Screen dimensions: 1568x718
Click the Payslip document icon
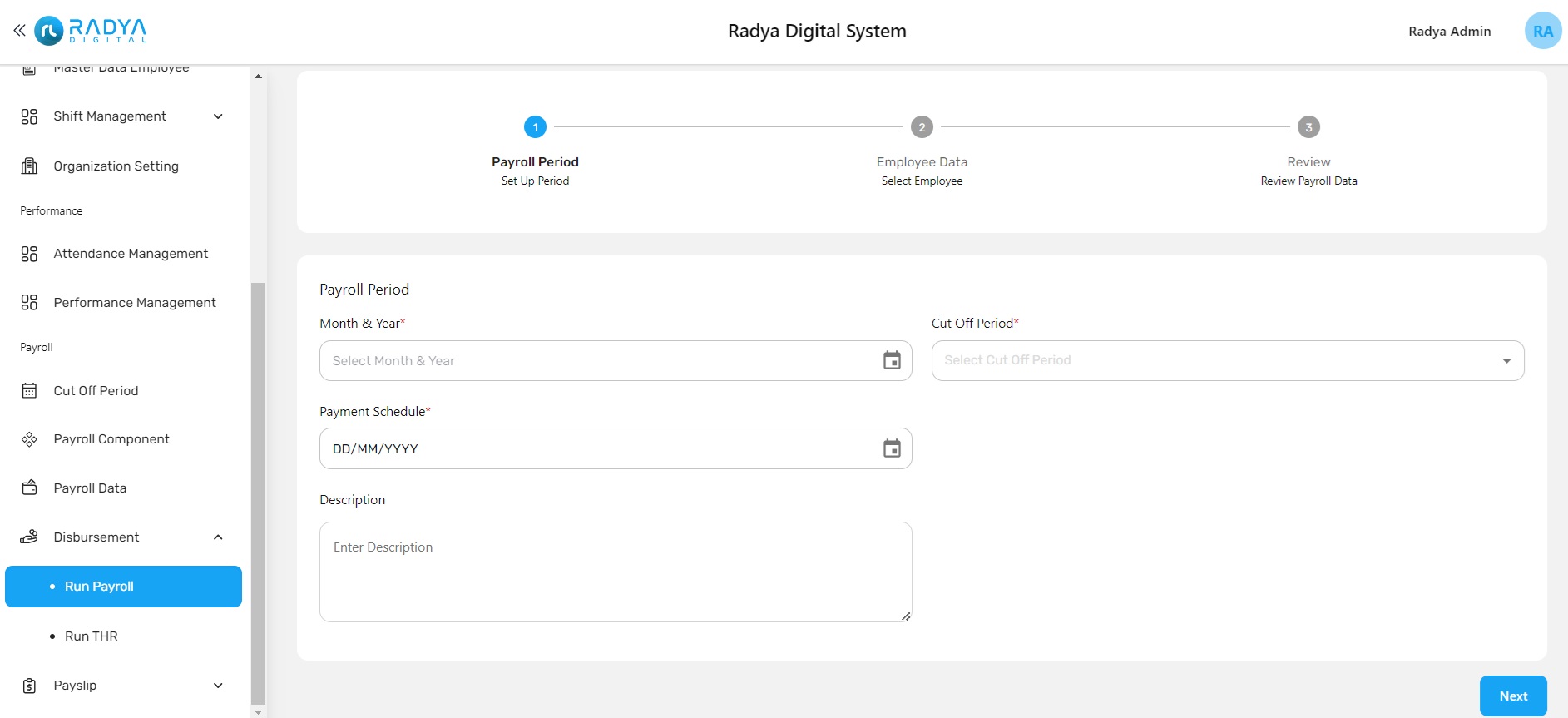(x=29, y=686)
